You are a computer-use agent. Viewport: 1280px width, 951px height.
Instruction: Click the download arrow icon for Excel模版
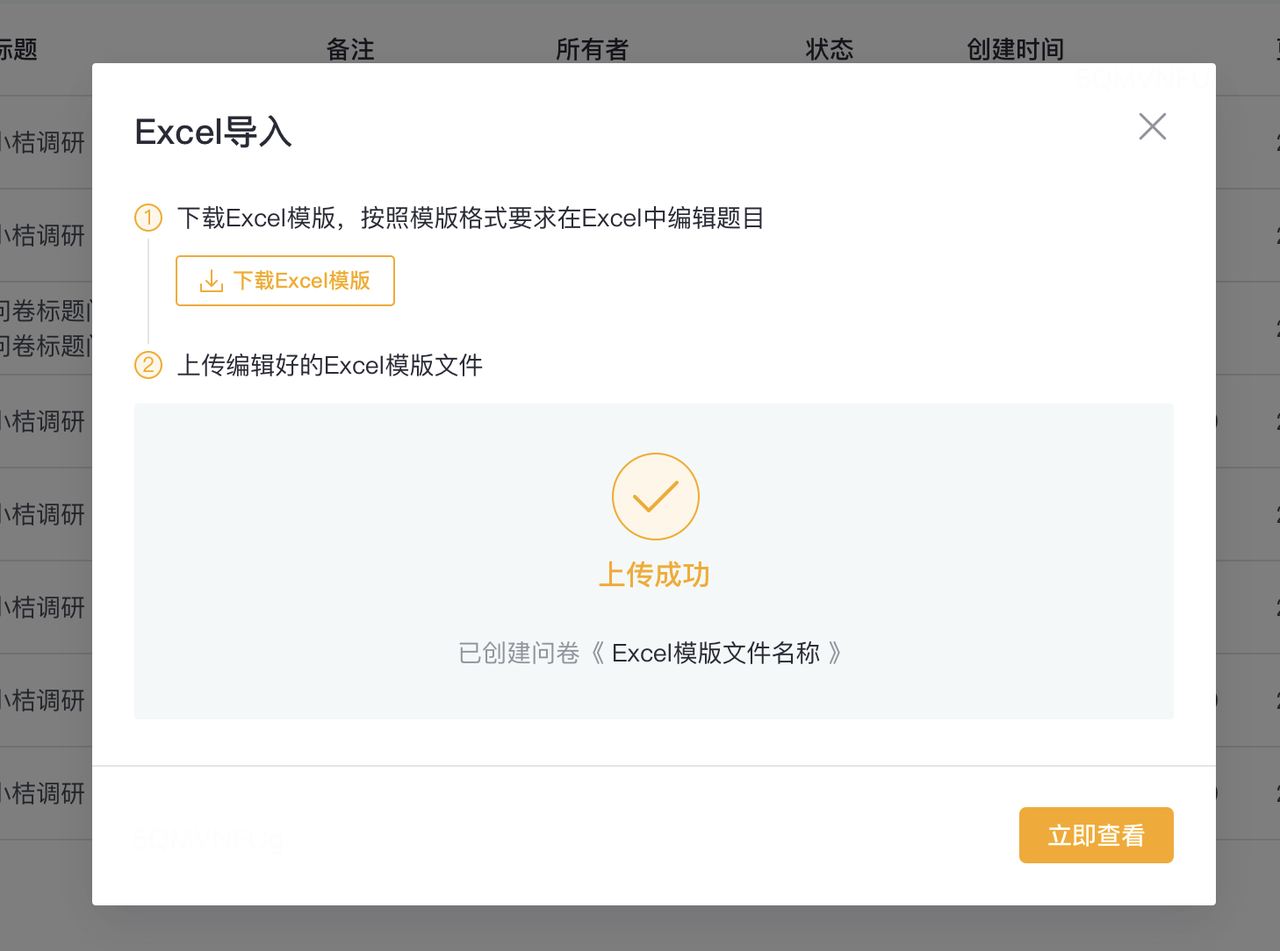click(x=211, y=281)
